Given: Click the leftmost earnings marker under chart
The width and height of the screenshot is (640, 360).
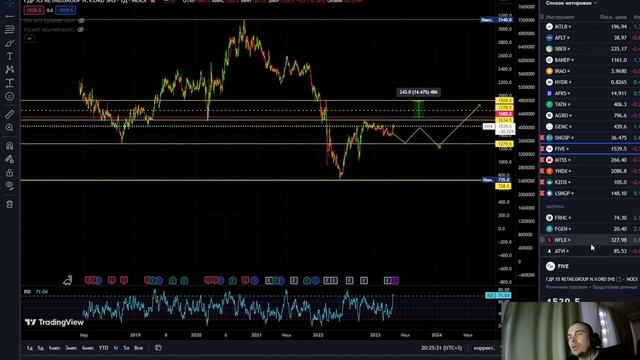Looking at the screenshot, I should coord(89,280).
